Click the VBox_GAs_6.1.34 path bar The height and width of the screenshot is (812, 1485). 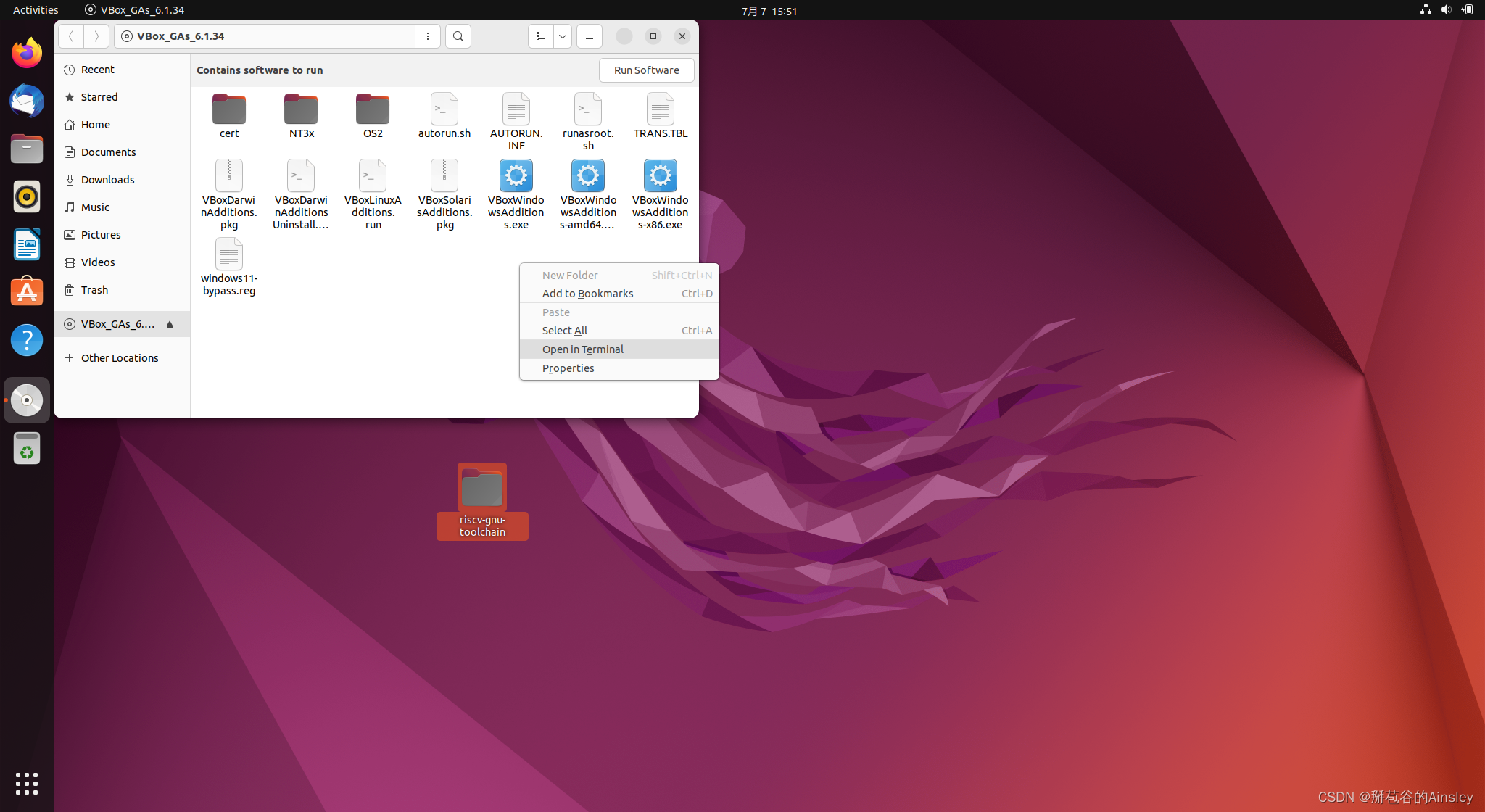(265, 36)
